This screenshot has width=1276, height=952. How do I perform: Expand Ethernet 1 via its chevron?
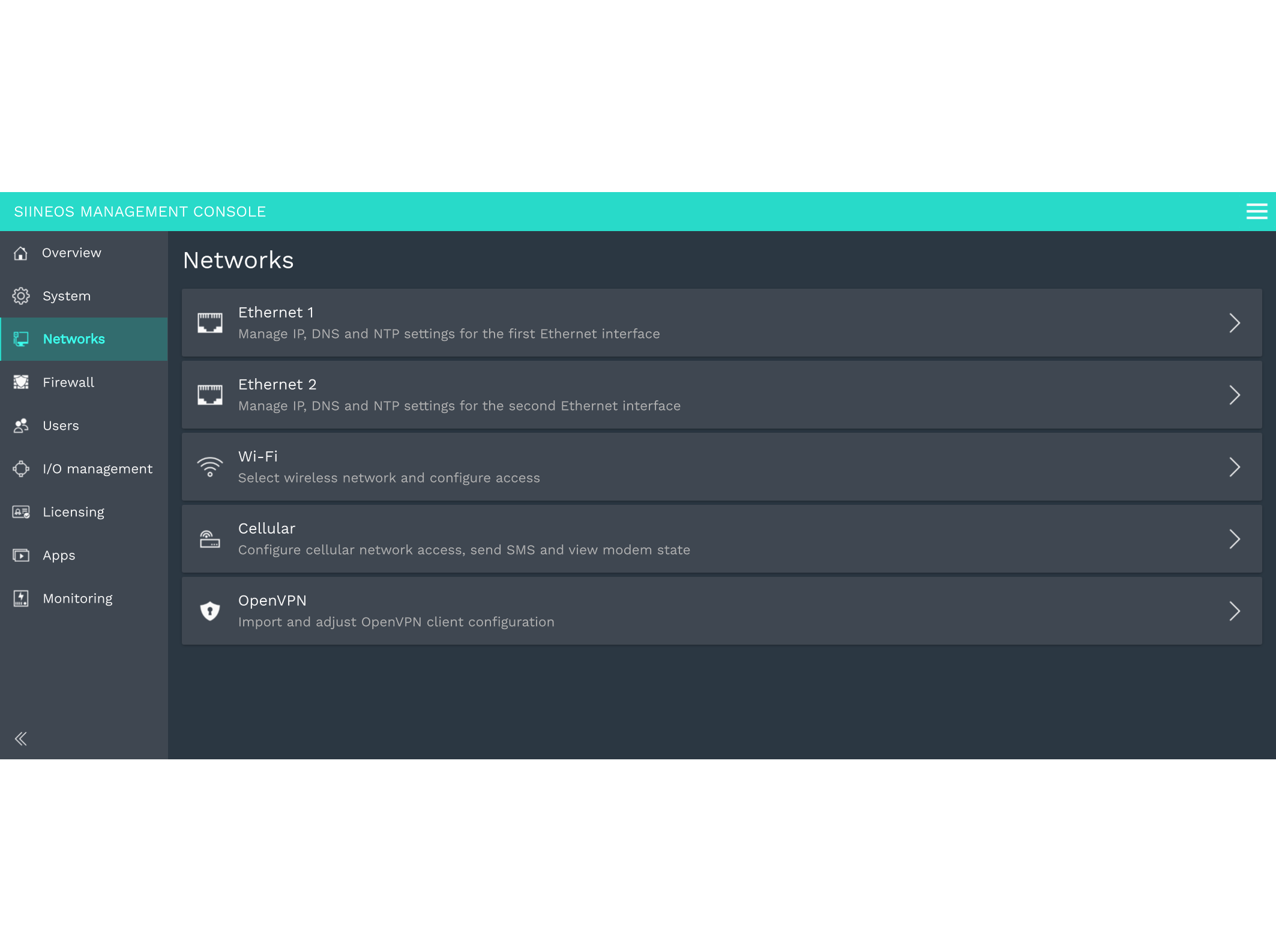coord(1235,323)
